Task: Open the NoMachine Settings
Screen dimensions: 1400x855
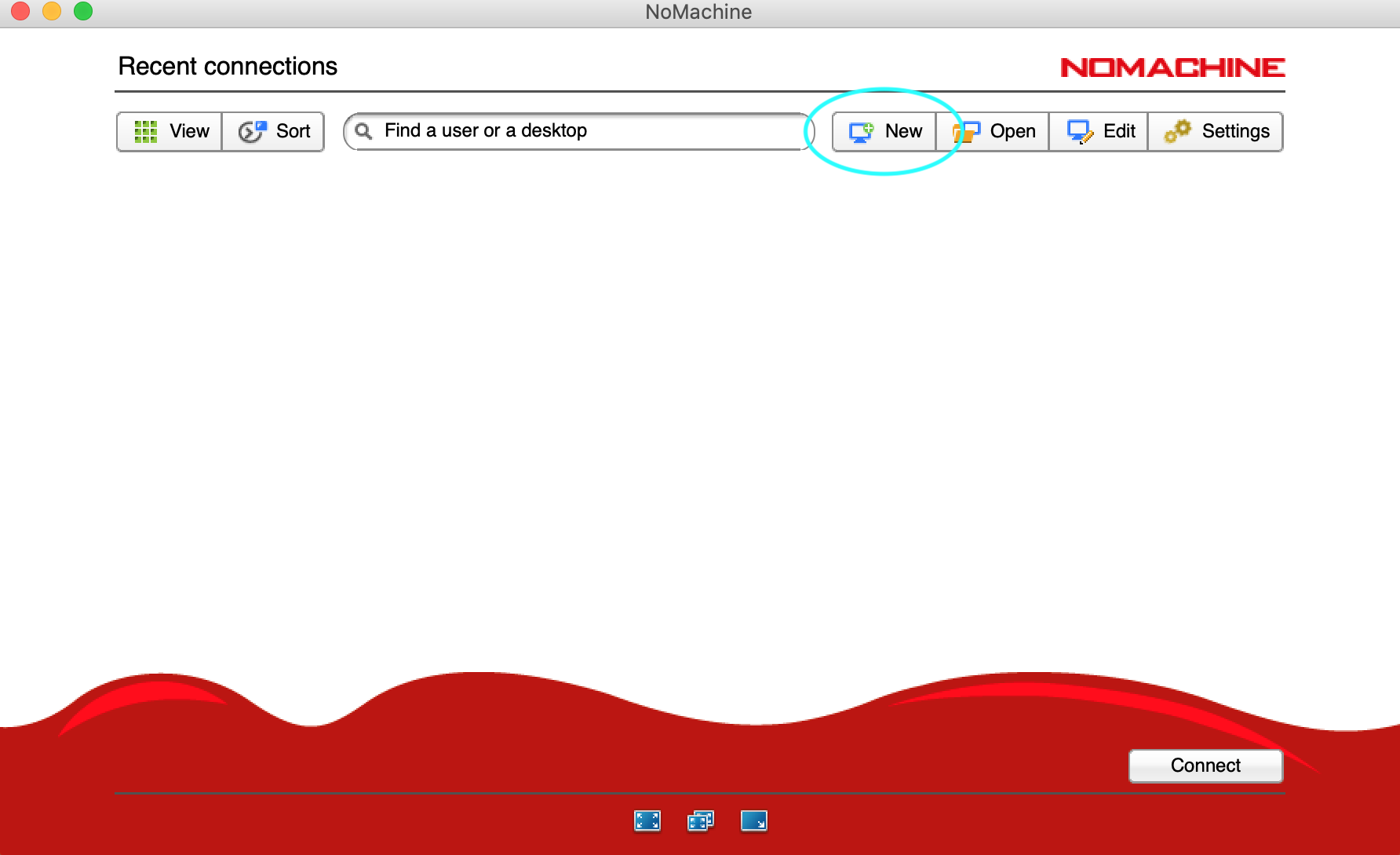Action: [1216, 131]
